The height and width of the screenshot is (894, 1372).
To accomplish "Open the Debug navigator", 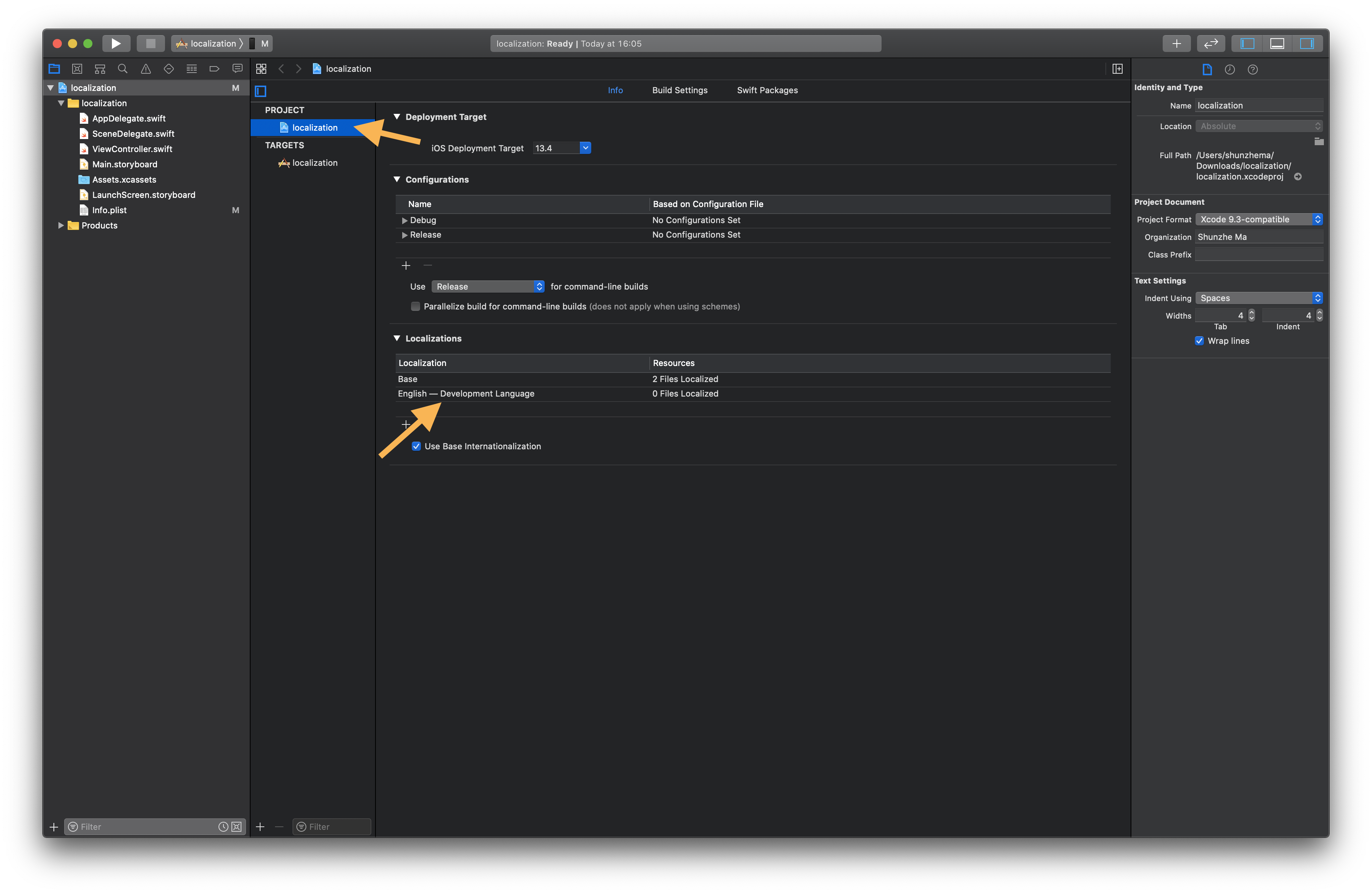I will point(191,69).
